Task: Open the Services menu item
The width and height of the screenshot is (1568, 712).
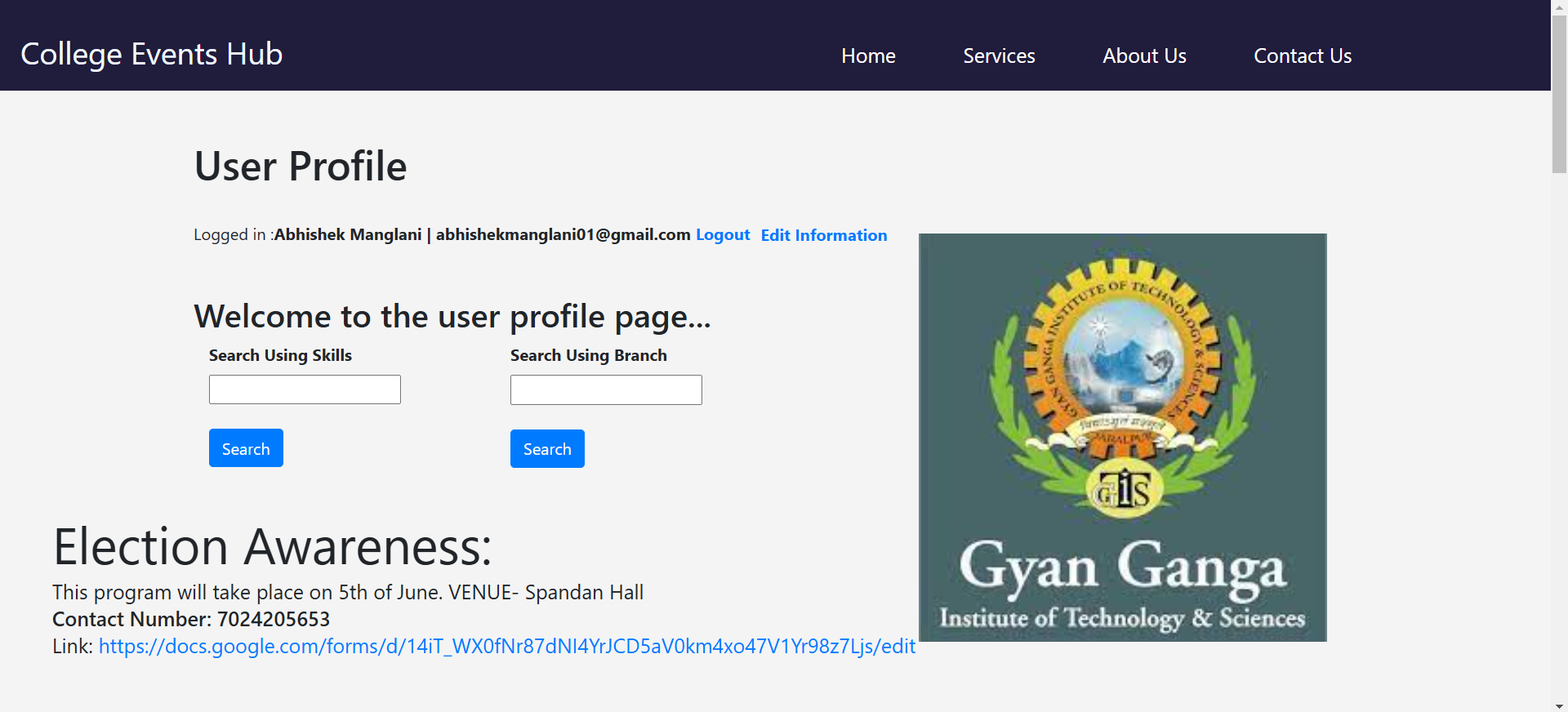Action: click(x=999, y=56)
